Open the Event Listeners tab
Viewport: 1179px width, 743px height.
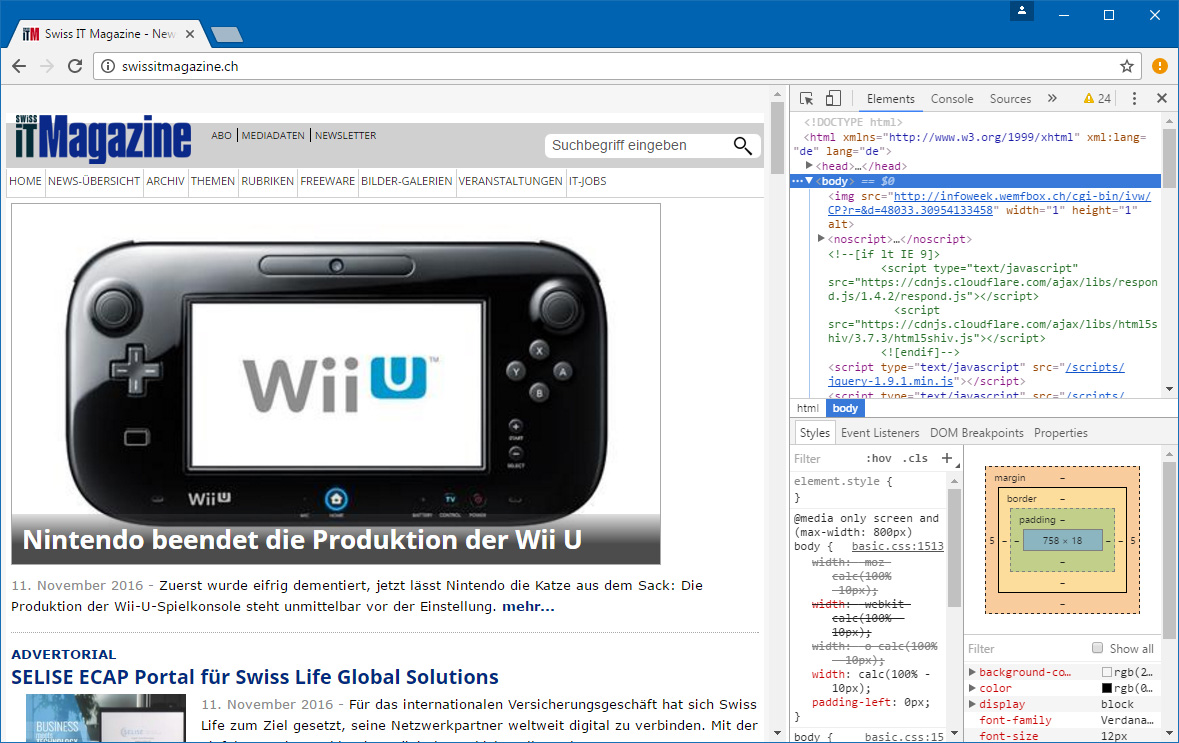click(880, 433)
